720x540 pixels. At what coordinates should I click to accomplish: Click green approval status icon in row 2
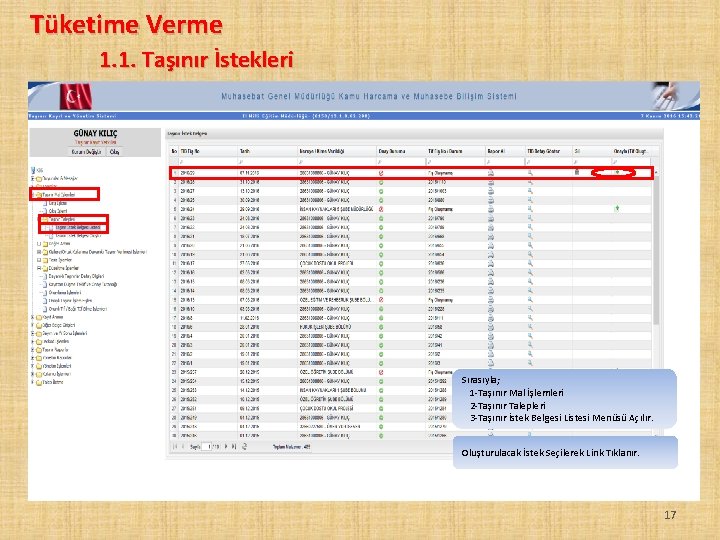coord(381,182)
